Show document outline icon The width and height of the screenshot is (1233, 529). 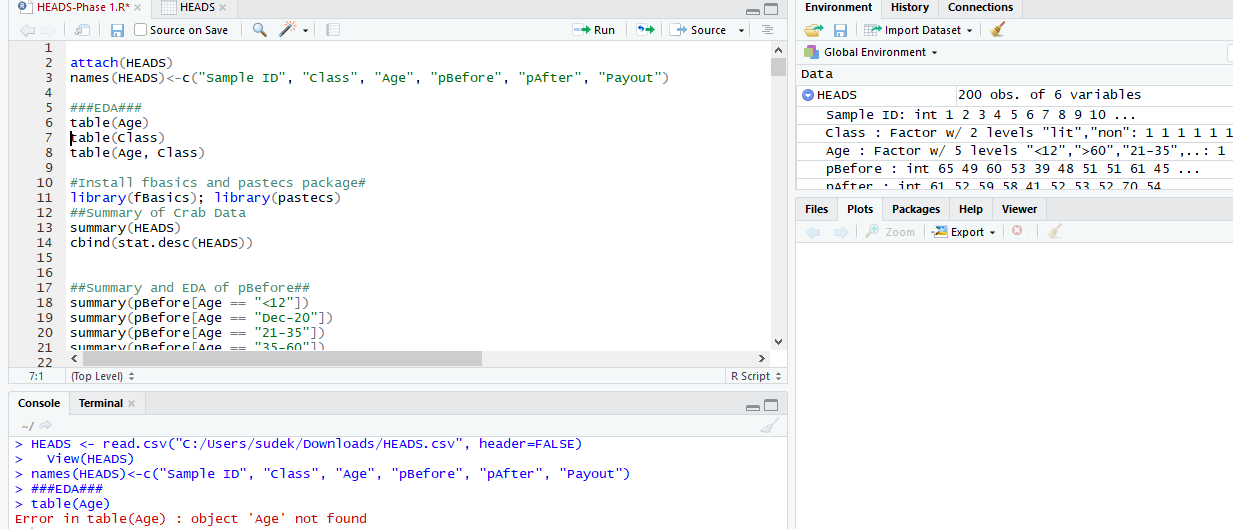point(767,30)
